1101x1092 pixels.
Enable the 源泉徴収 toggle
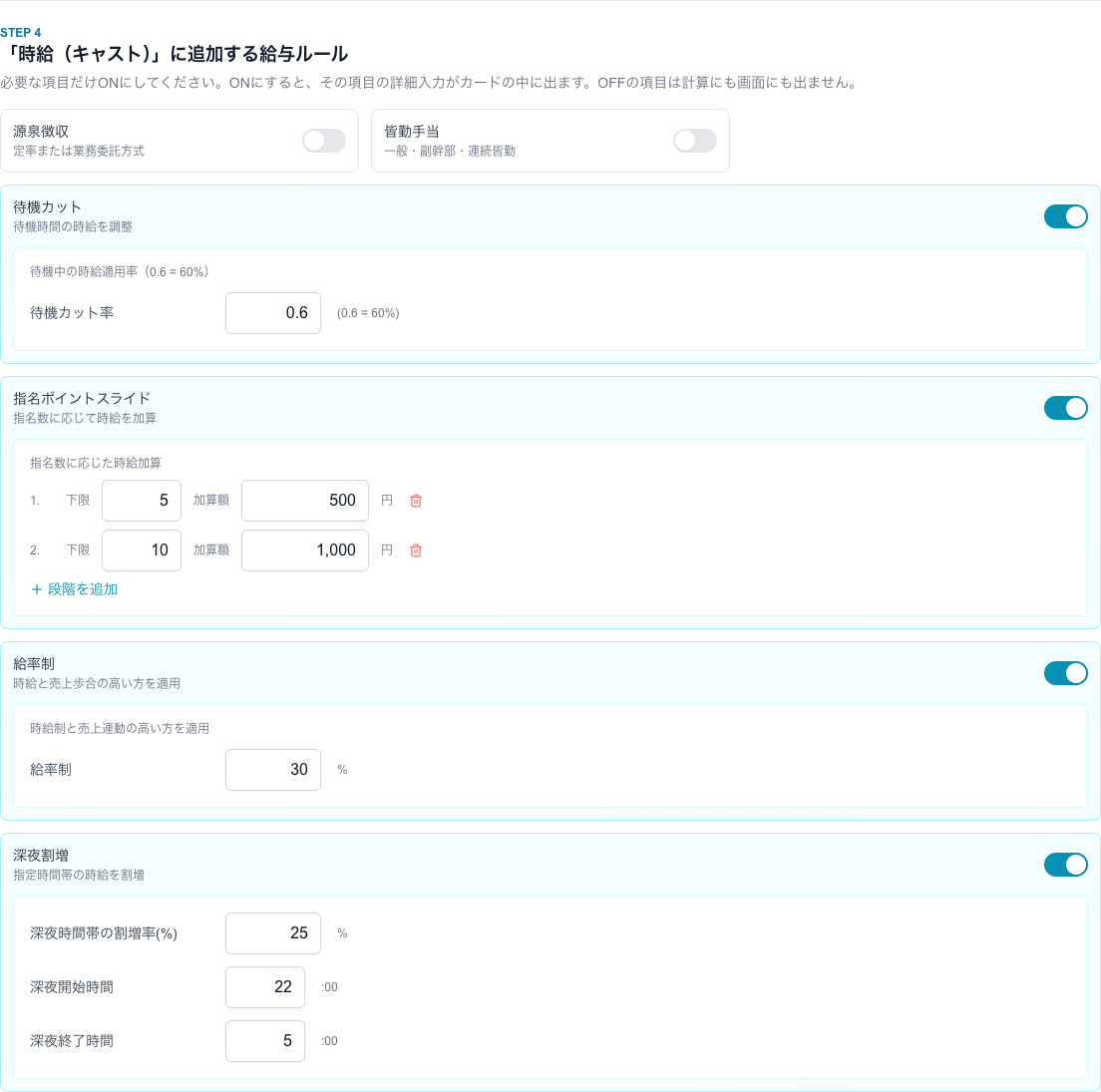(x=324, y=141)
